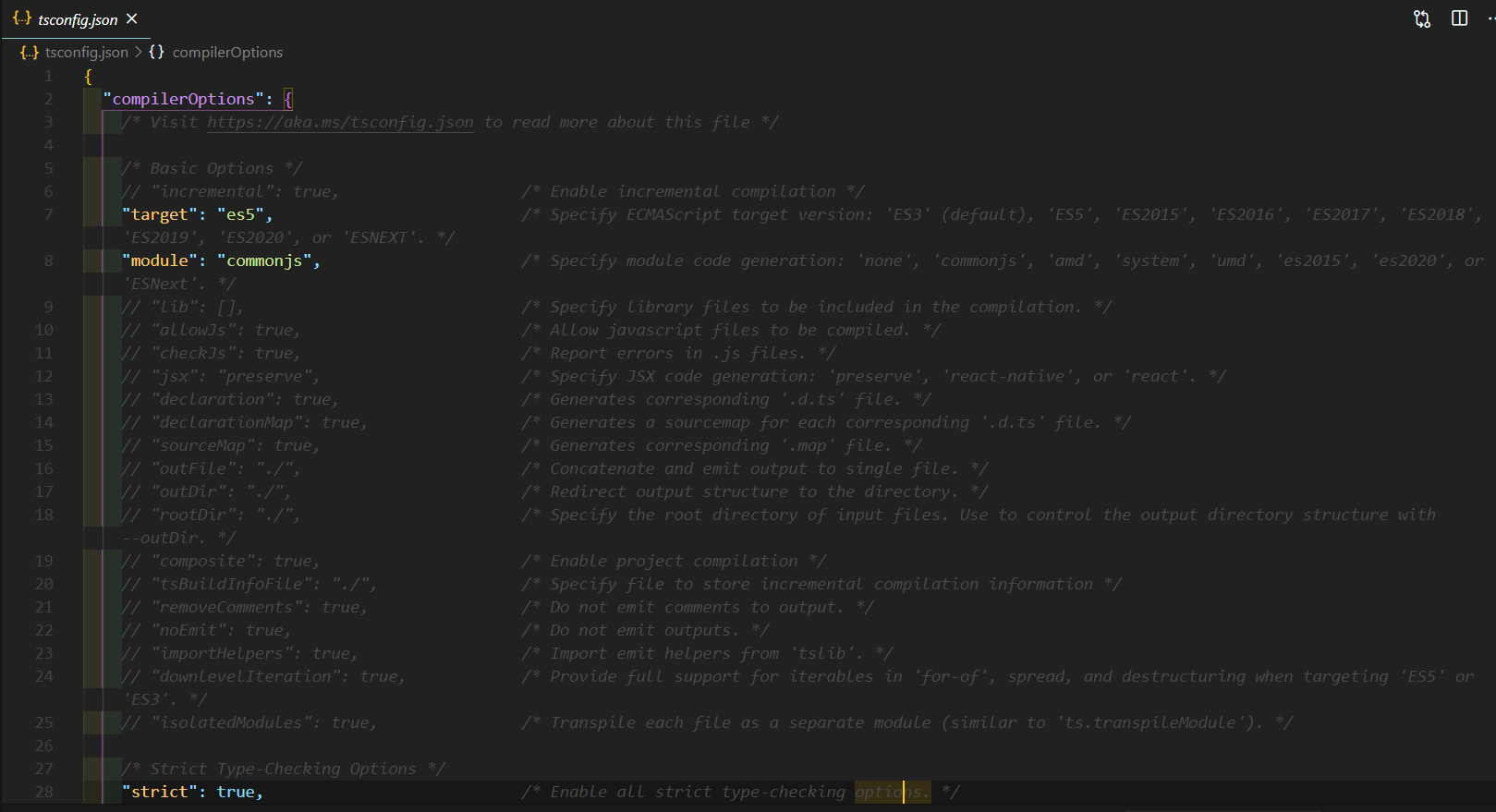Click the "target" property key
Image resolution: width=1496 pixels, height=812 pixels.
(160, 214)
